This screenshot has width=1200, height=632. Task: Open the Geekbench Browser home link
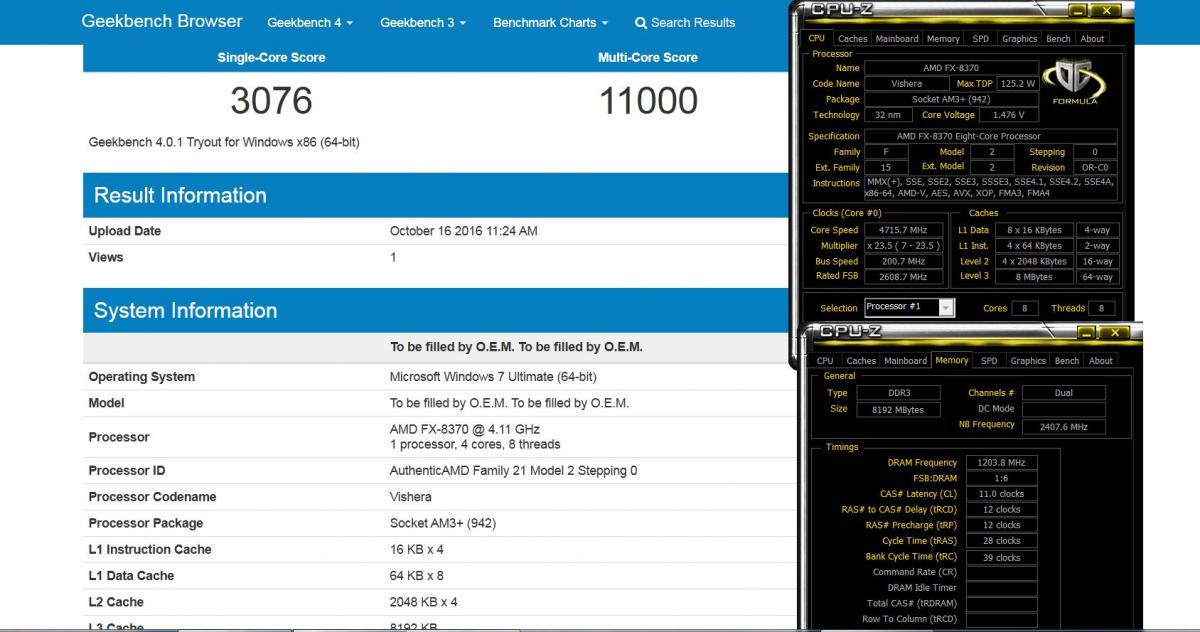[162, 21]
